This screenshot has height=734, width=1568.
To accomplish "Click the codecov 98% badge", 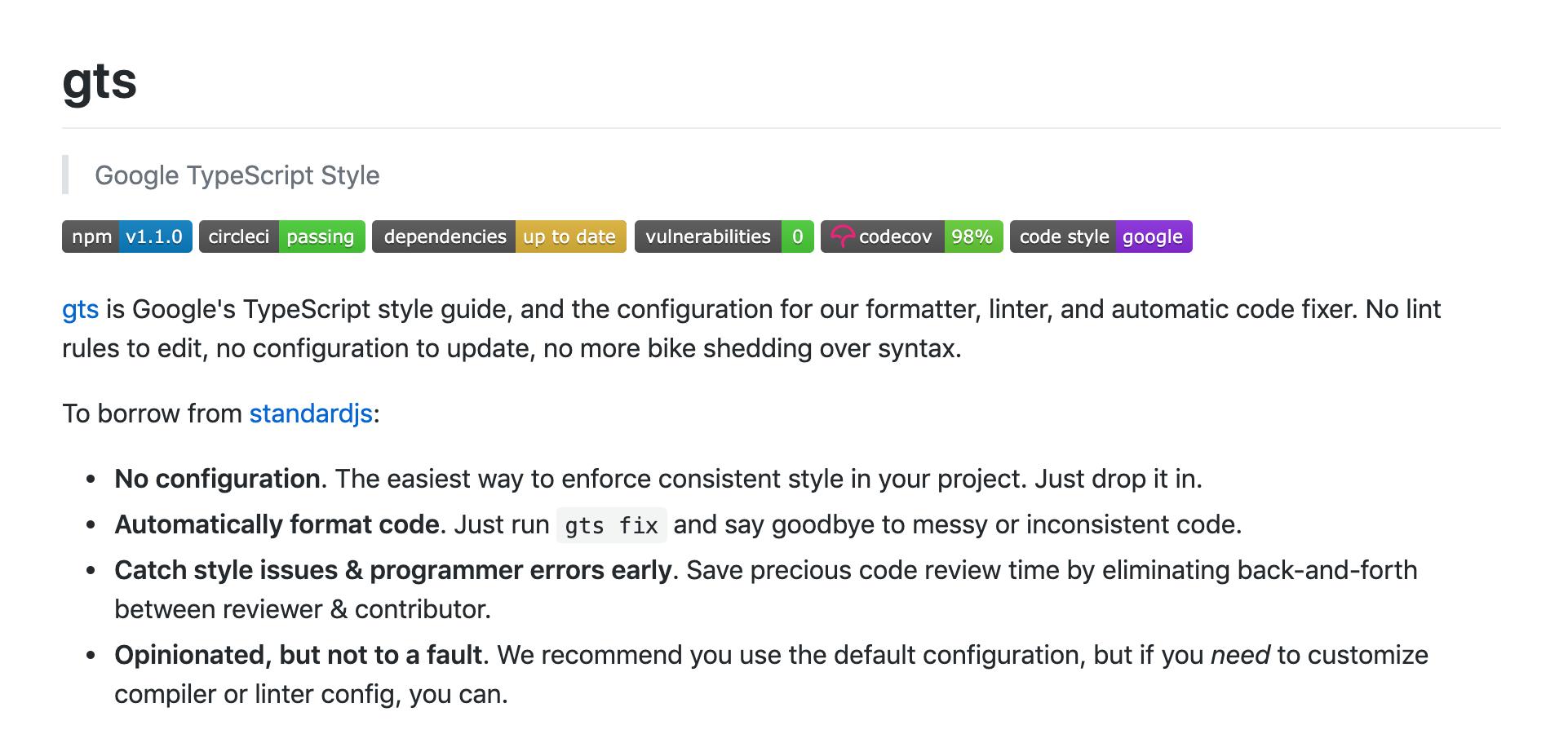I will [x=912, y=237].
